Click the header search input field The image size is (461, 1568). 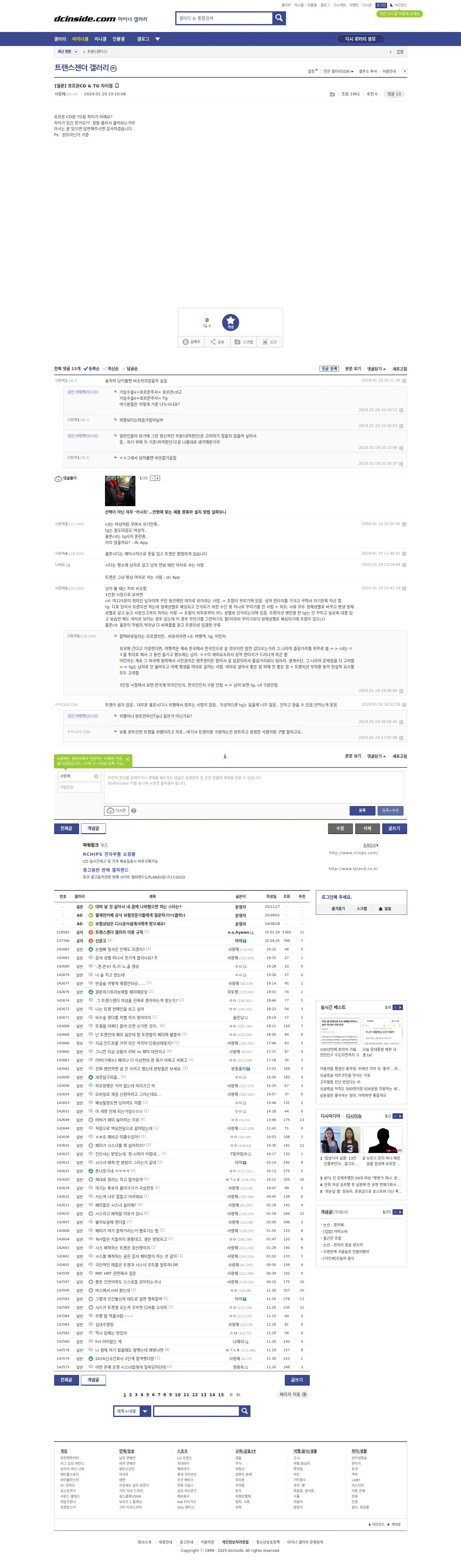point(225,18)
